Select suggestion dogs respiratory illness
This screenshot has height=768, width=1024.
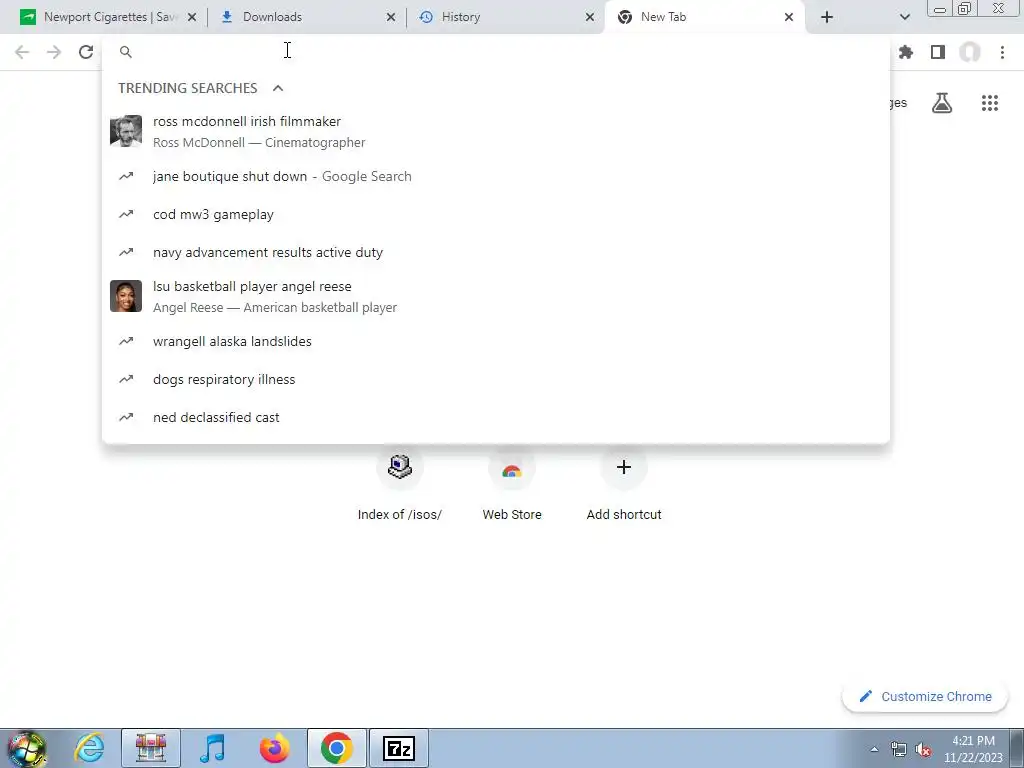496,379
